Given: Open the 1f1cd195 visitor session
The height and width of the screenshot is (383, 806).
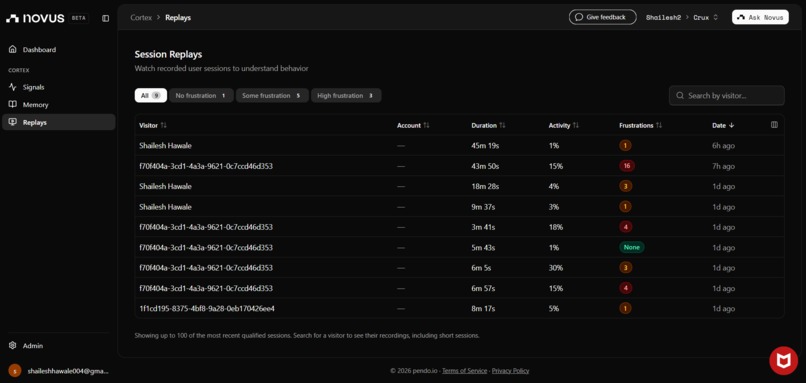Looking at the screenshot, I should [x=460, y=308].
